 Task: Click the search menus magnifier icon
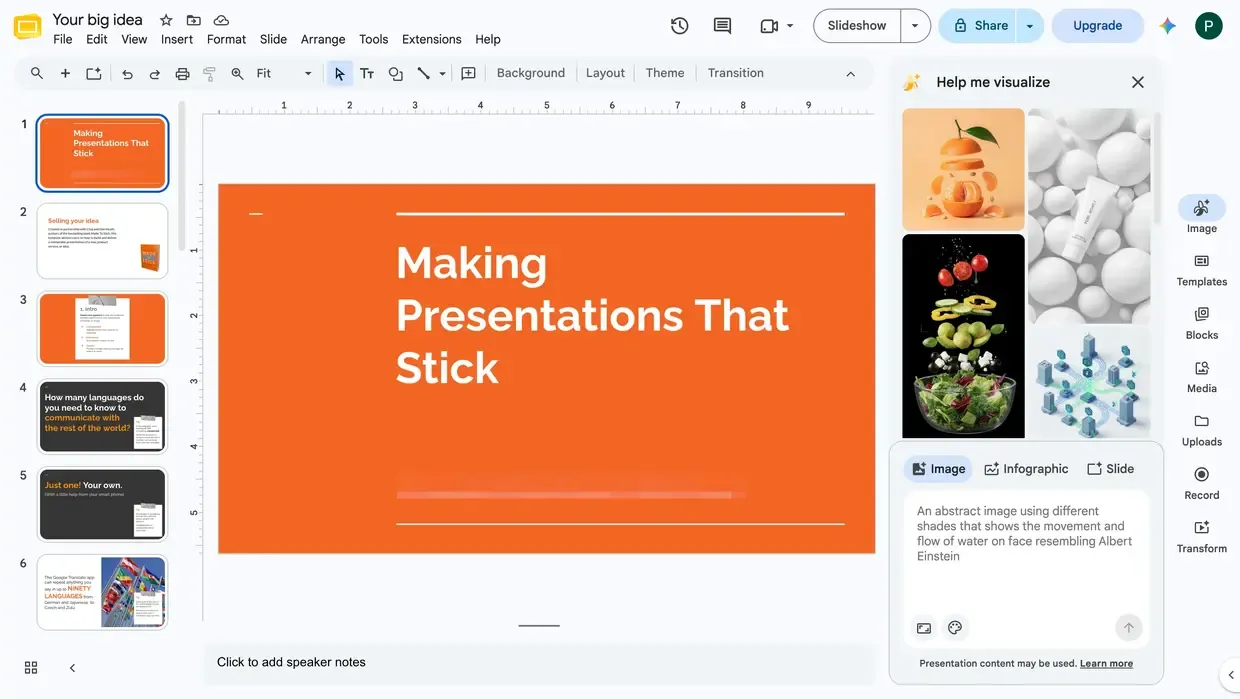pyautogui.click(x=37, y=73)
